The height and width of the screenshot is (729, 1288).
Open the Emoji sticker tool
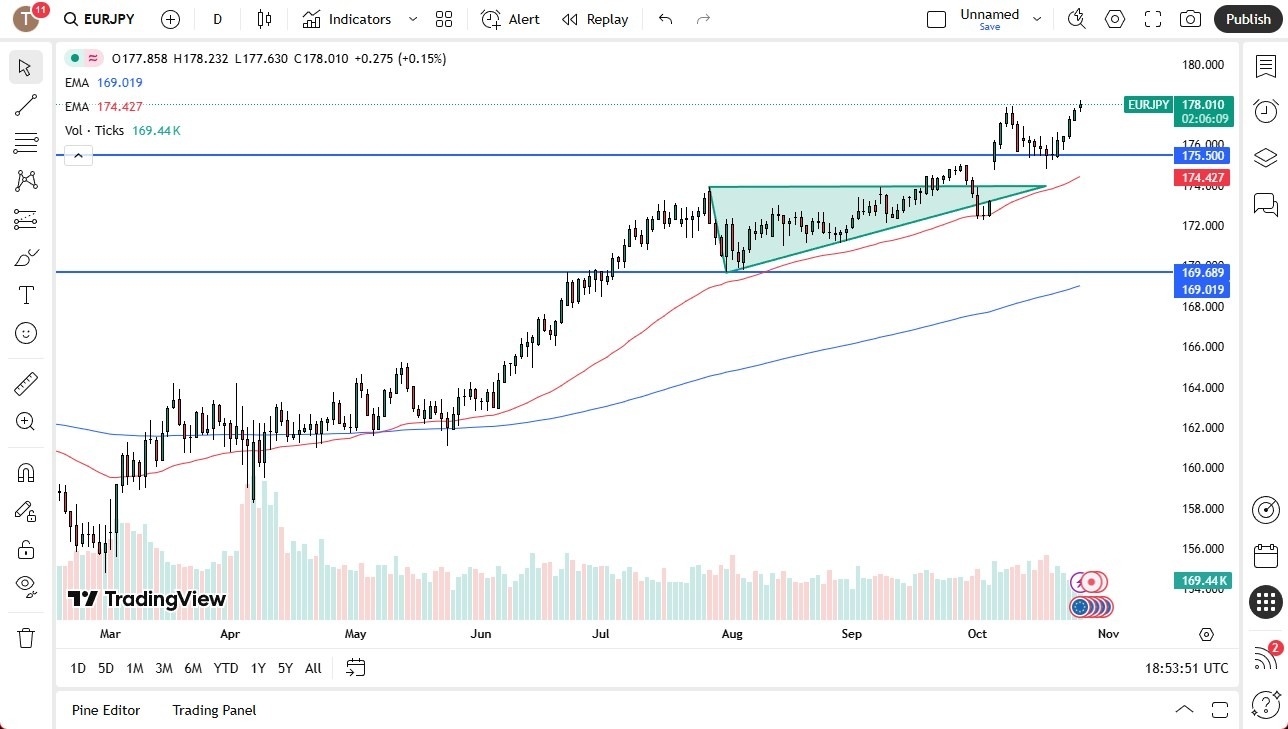tap(25, 333)
